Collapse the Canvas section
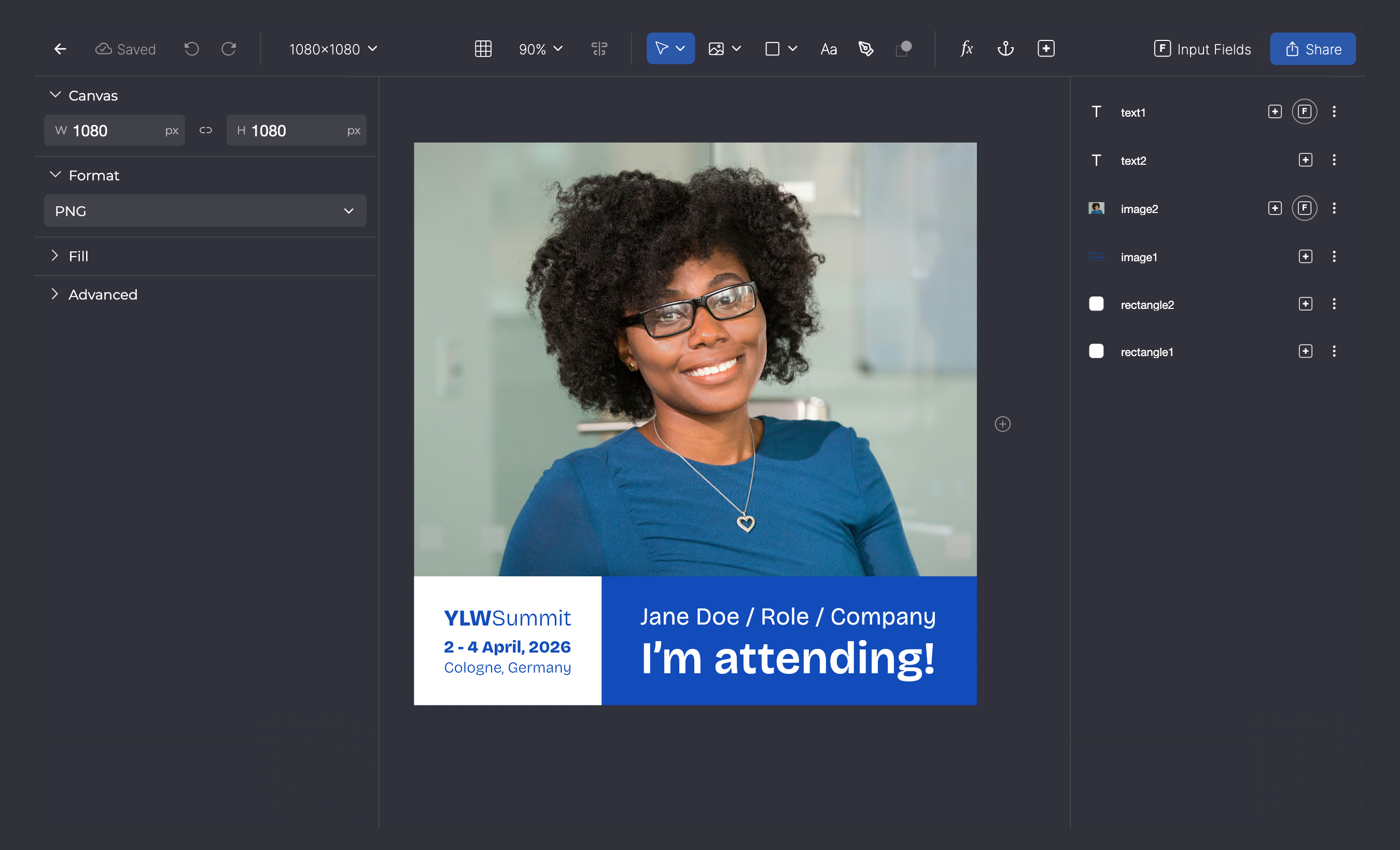 coord(55,95)
